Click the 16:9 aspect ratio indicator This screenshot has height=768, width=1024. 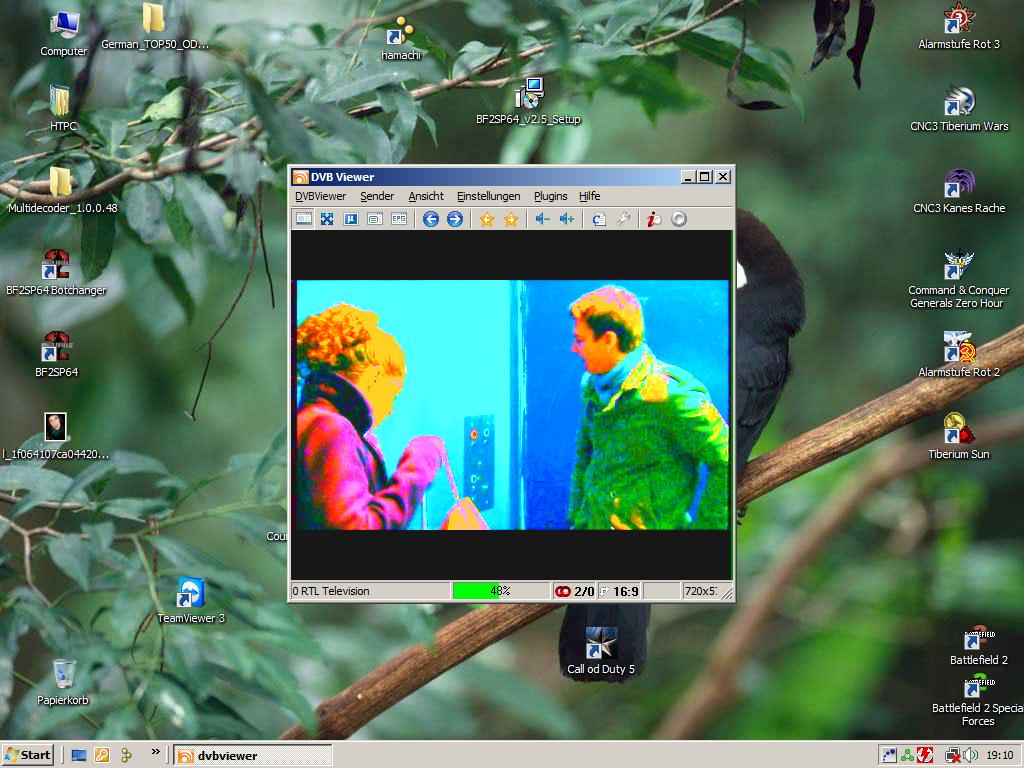click(620, 591)
